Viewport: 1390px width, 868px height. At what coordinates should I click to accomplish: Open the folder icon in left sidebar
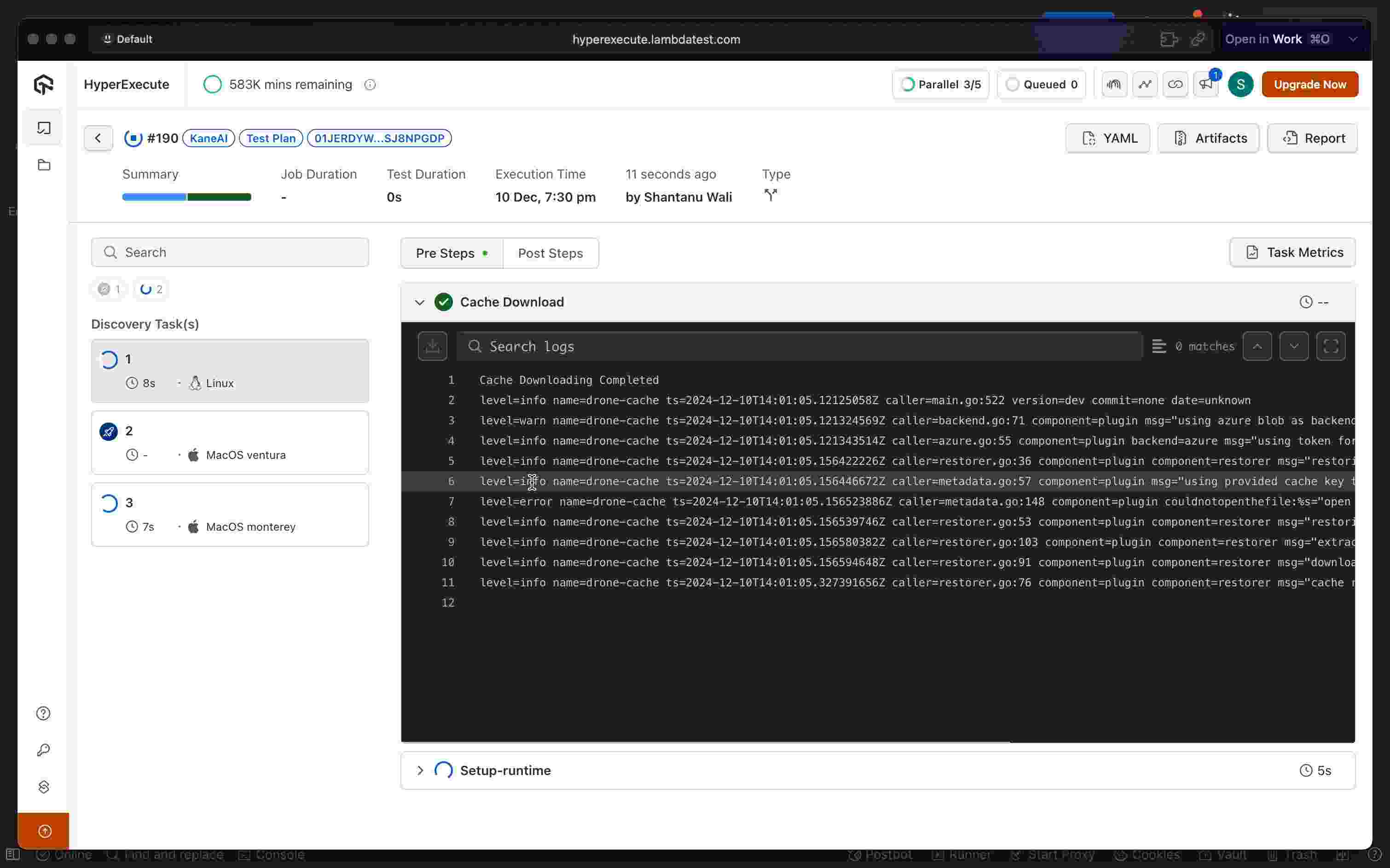[44, 165]
